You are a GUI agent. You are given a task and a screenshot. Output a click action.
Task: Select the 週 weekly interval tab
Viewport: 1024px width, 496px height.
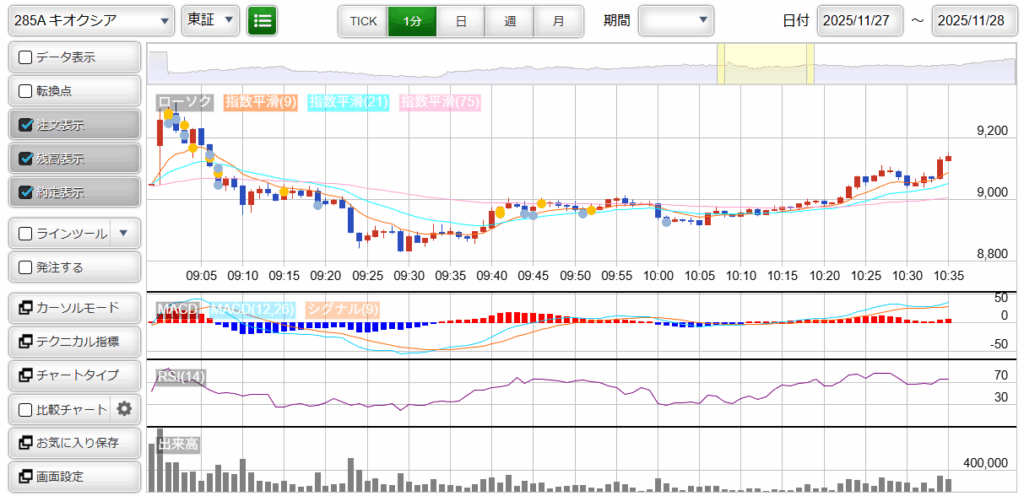510,20
